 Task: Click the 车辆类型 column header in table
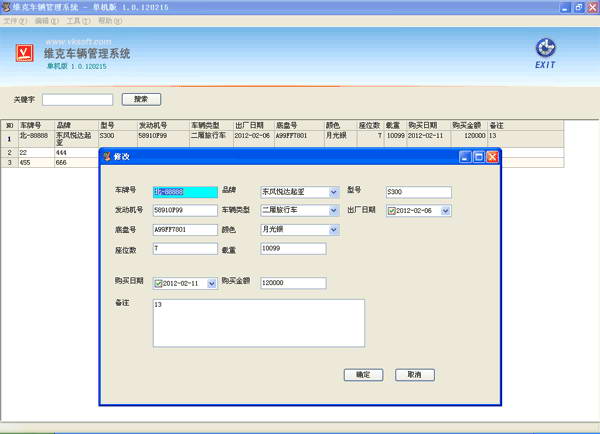[212, 125]
